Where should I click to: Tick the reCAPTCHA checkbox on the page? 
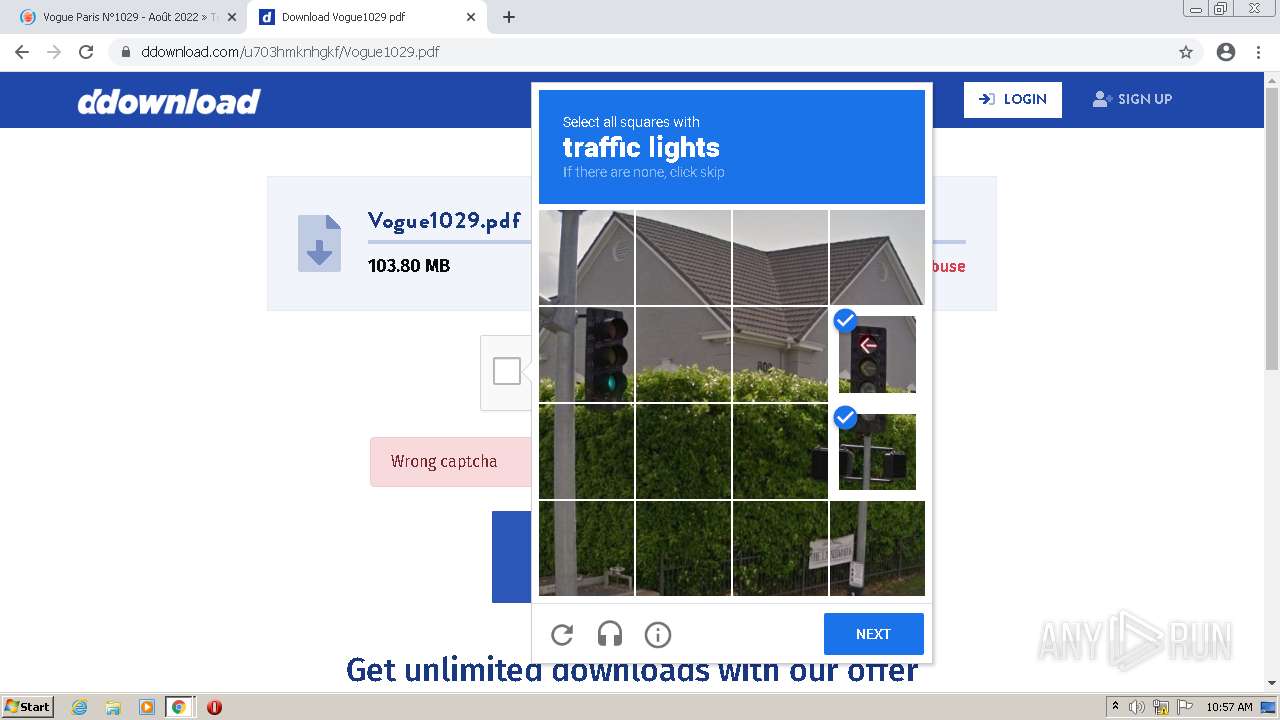tap(507, 371)
